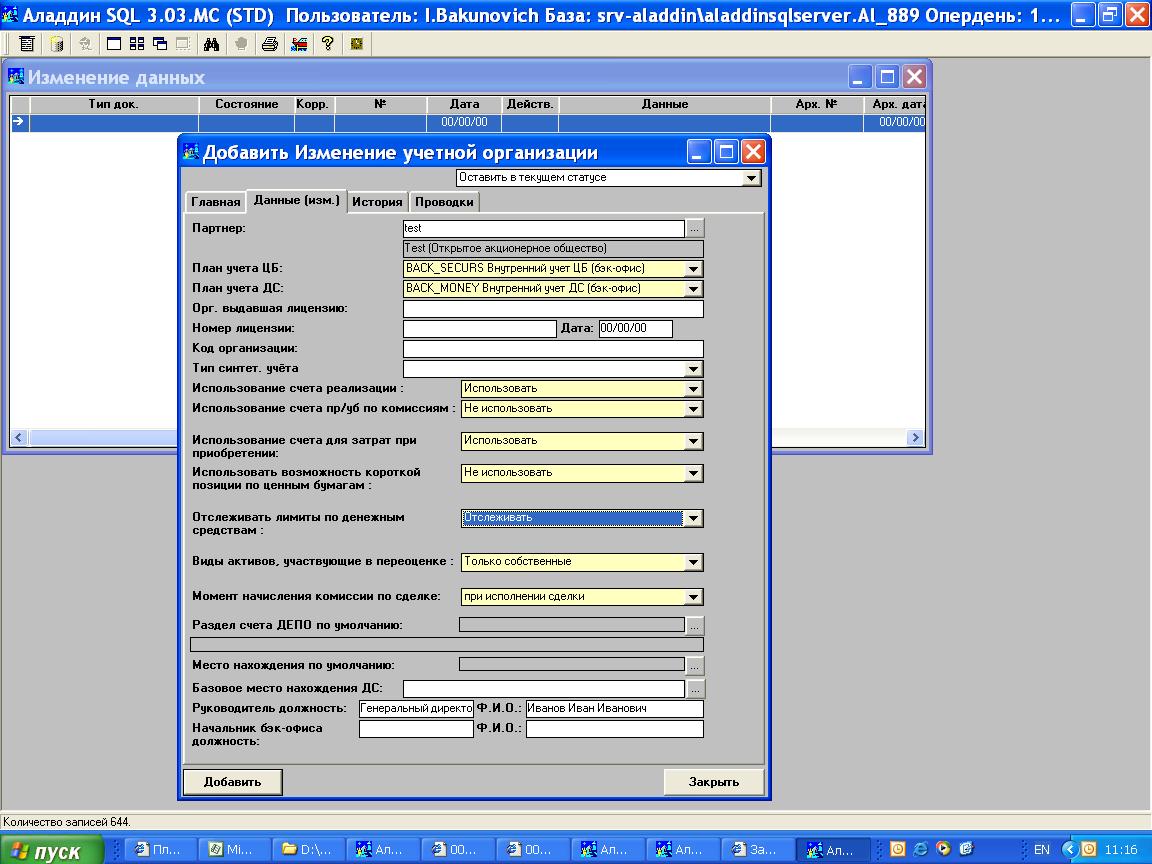Click the ship toolbar icon

[299, 44]
